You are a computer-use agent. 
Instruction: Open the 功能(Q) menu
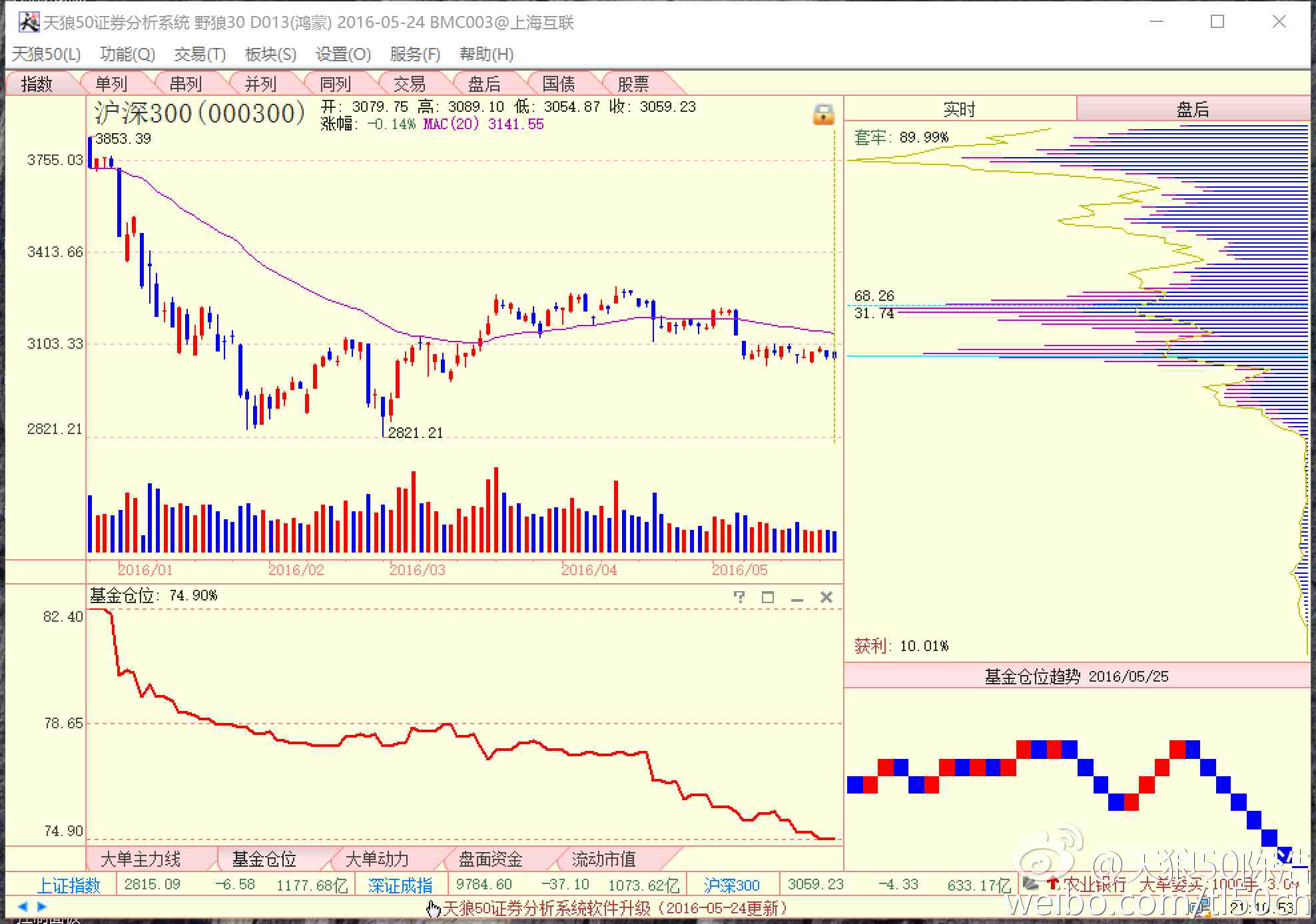pos(127,54)
